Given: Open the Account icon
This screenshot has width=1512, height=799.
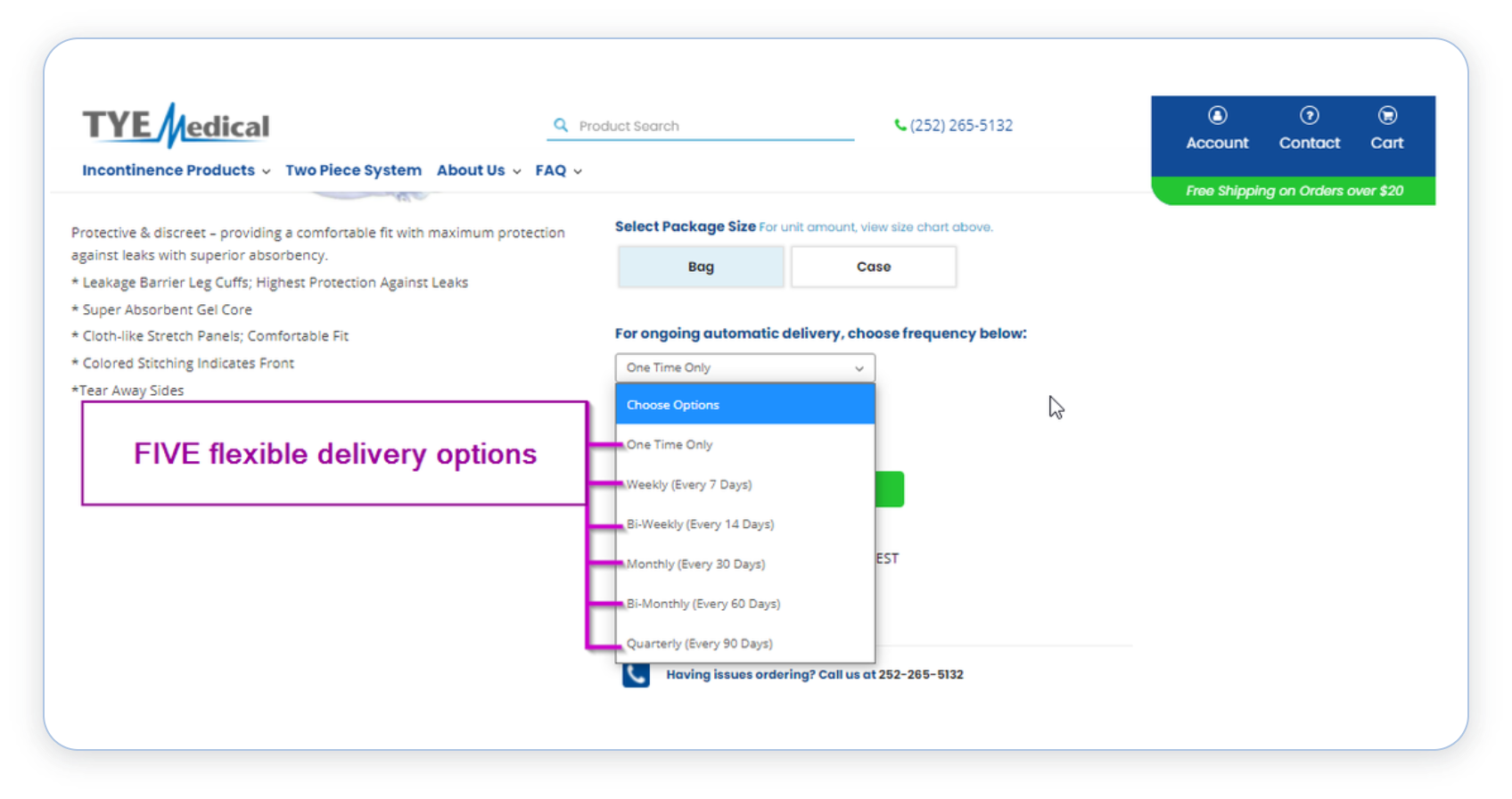Looking at the screenshot, I should (x=1217, y=116).
